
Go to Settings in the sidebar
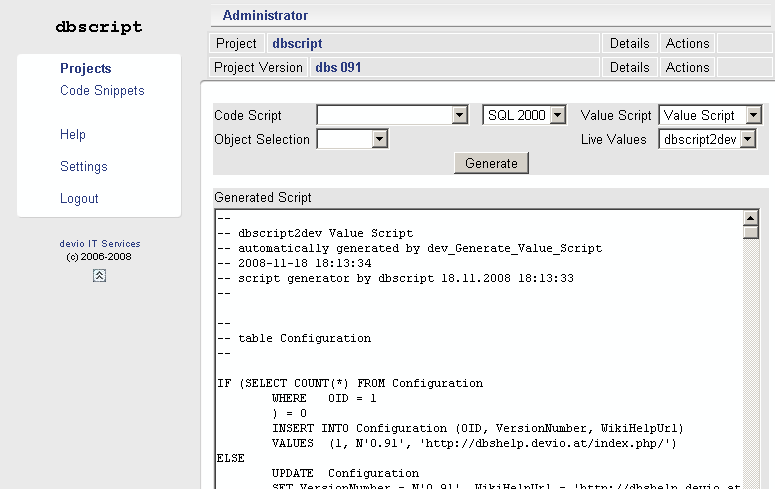click(84, 167)
